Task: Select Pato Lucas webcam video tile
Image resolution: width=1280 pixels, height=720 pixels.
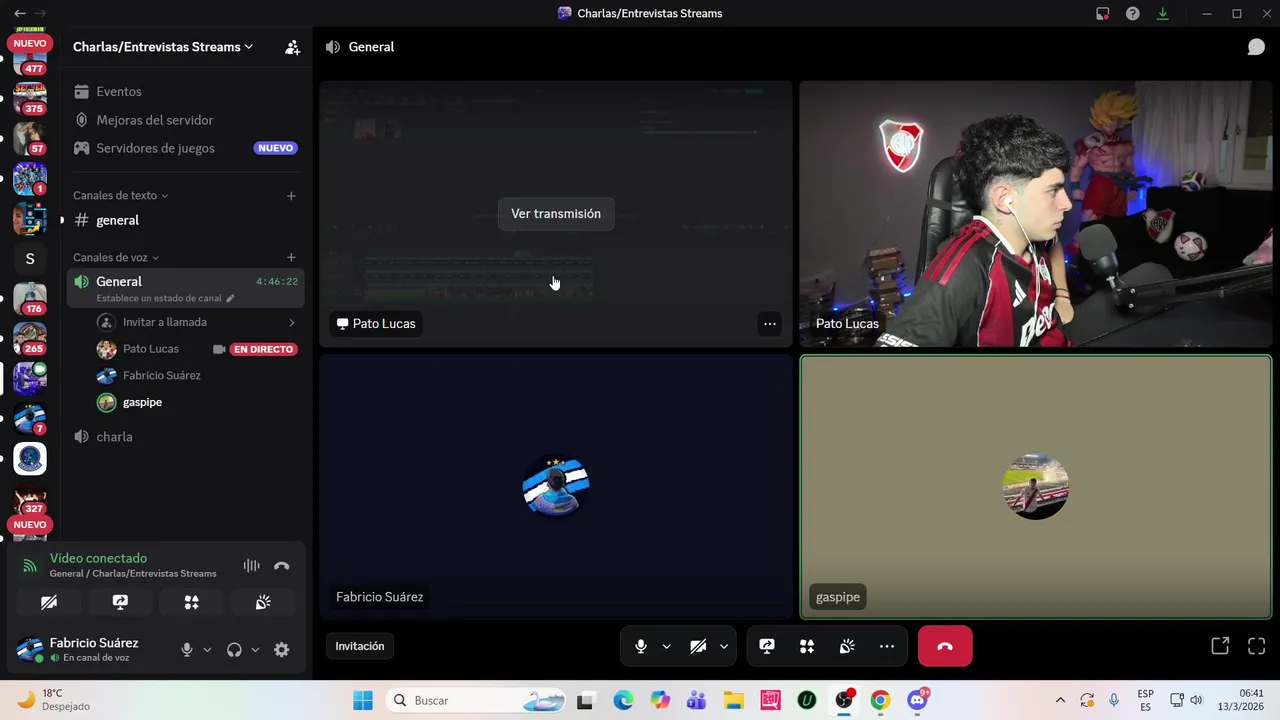Action: (x=1035, y=214)
